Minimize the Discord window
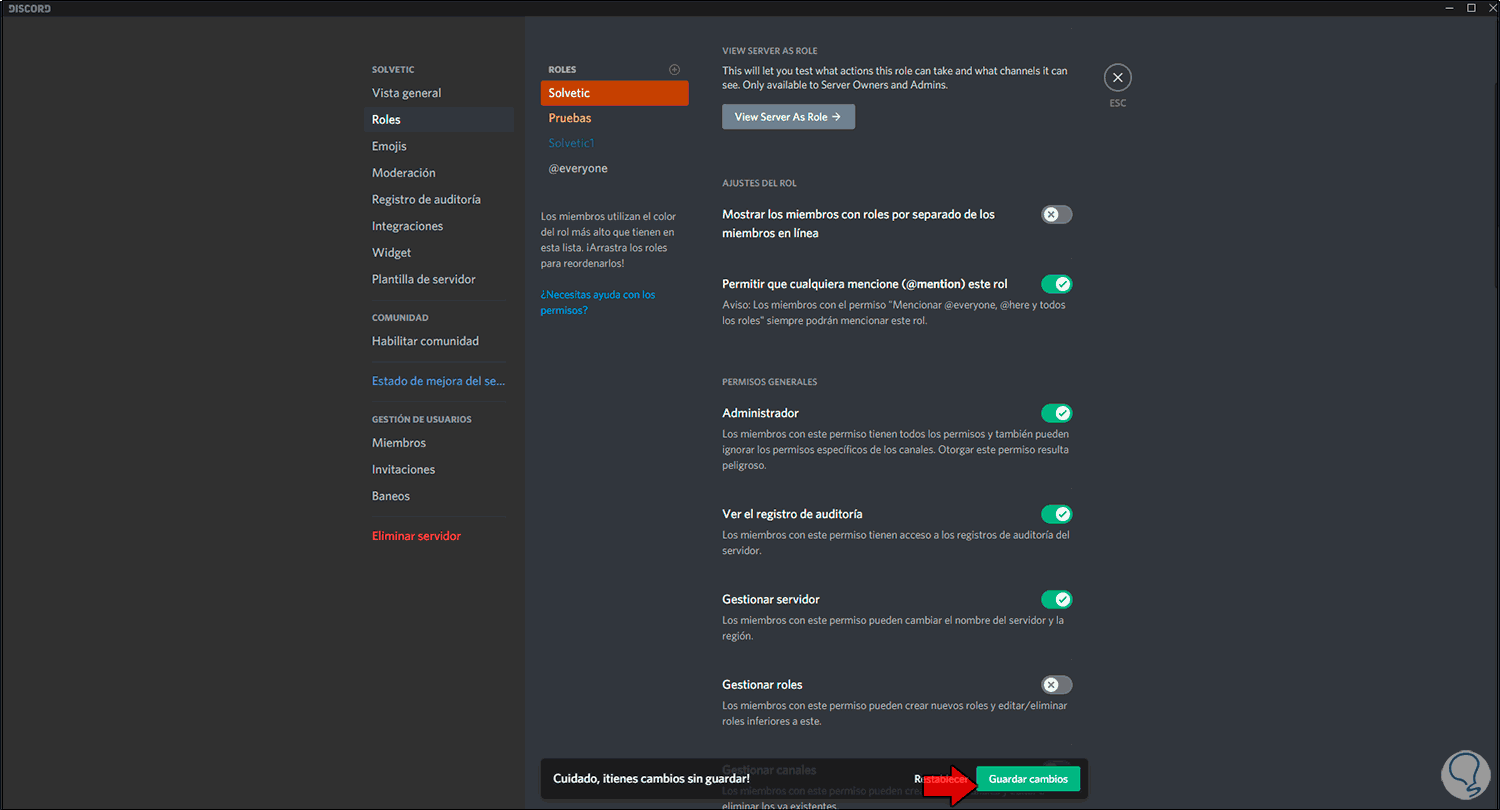The image size is (1500, 810). [x=1449, y=8]
